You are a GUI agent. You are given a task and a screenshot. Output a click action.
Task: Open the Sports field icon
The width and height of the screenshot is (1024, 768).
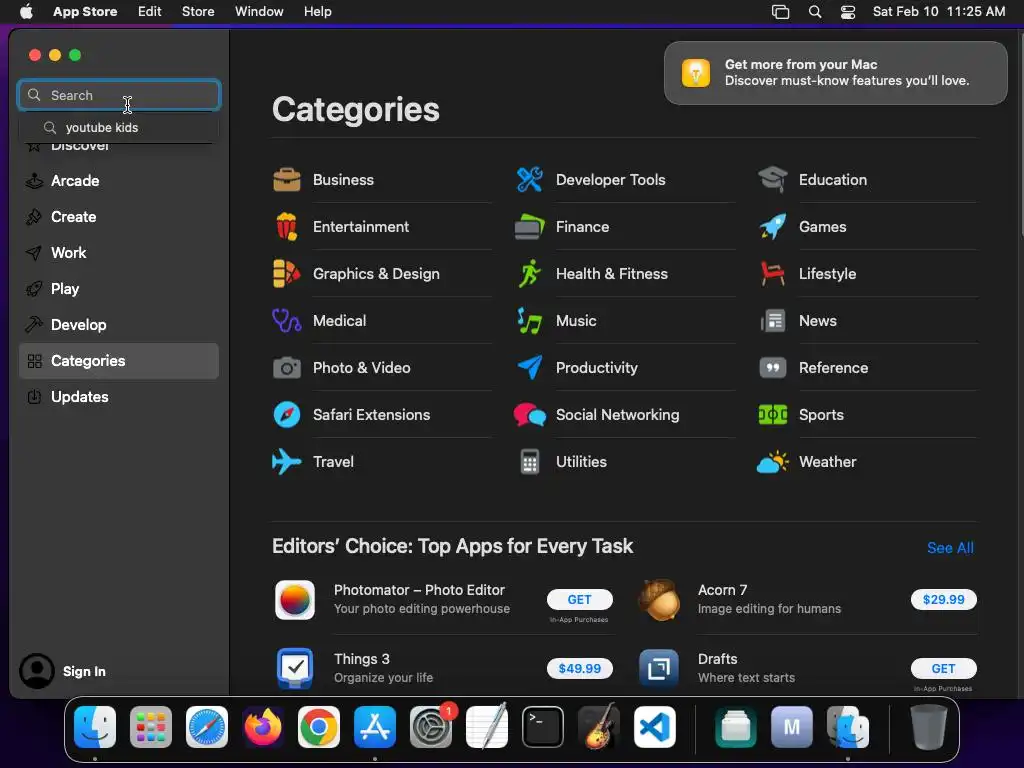point(773,415)
